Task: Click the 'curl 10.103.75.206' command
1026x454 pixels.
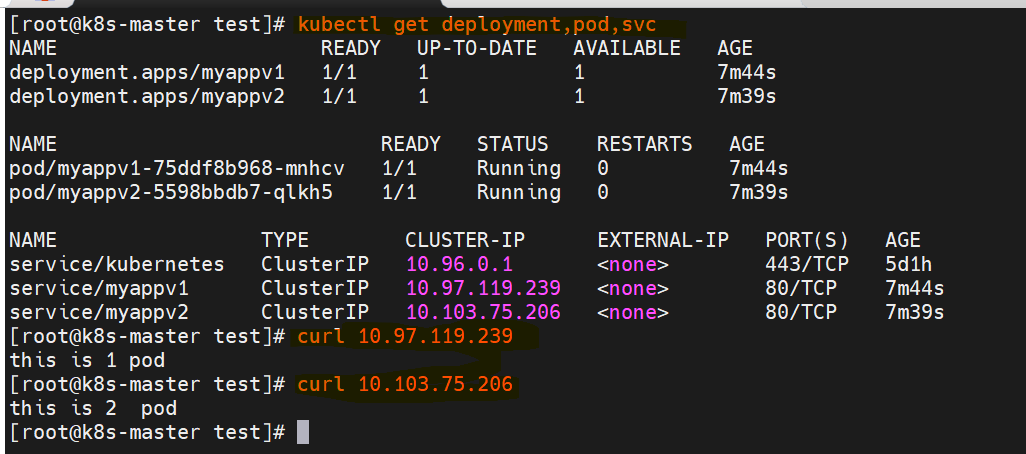Action: (405, 385)
